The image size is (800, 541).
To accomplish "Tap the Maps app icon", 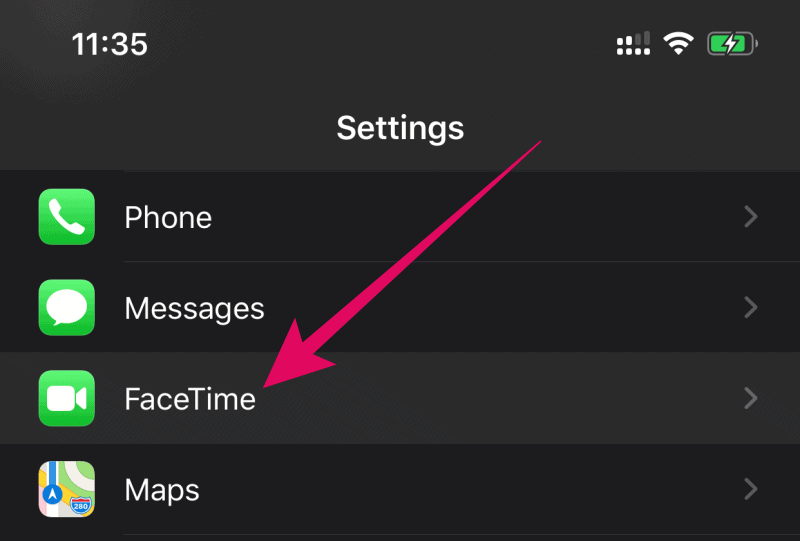I will [x=67, y=489].
